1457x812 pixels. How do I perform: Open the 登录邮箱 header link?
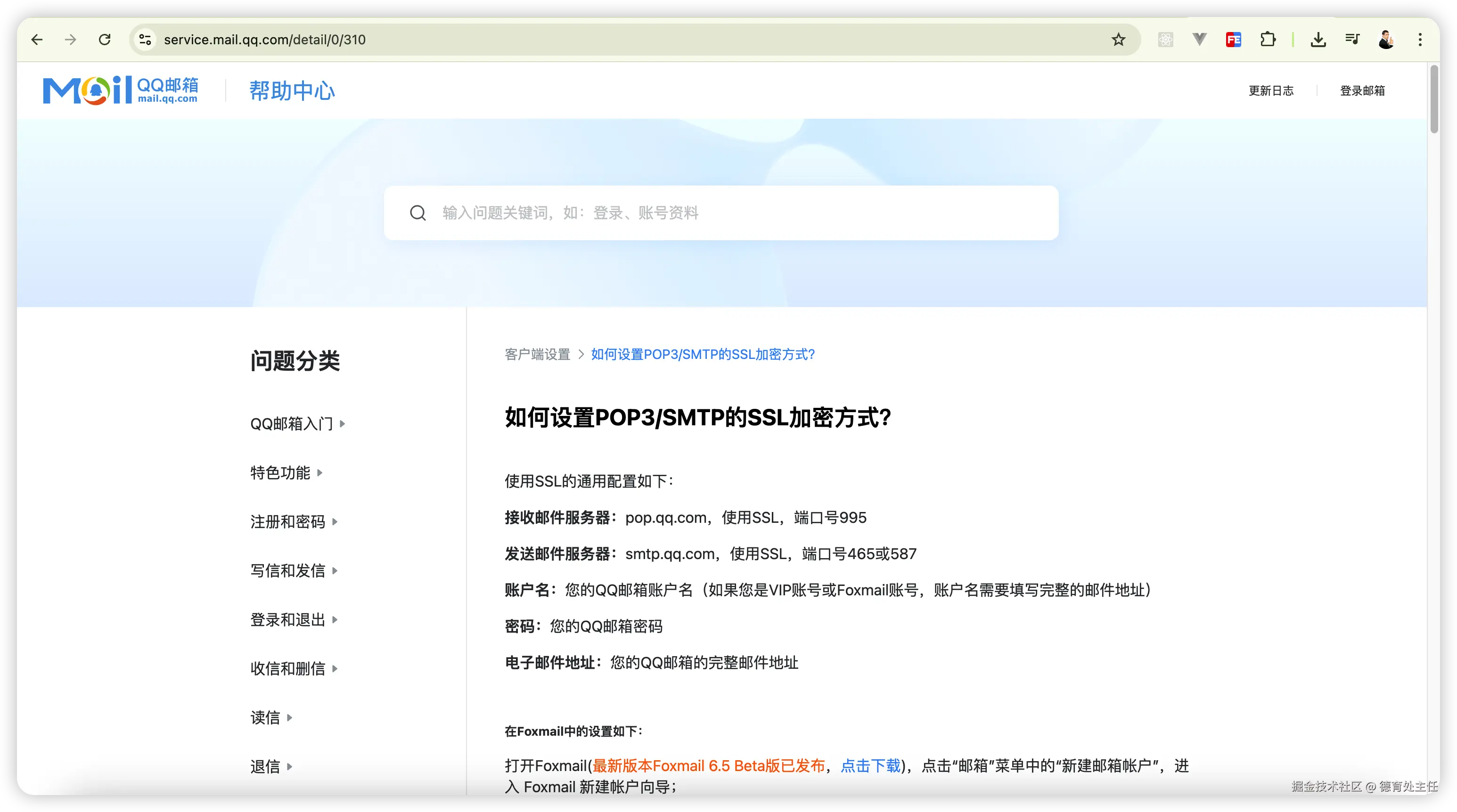pos(1362,90)
